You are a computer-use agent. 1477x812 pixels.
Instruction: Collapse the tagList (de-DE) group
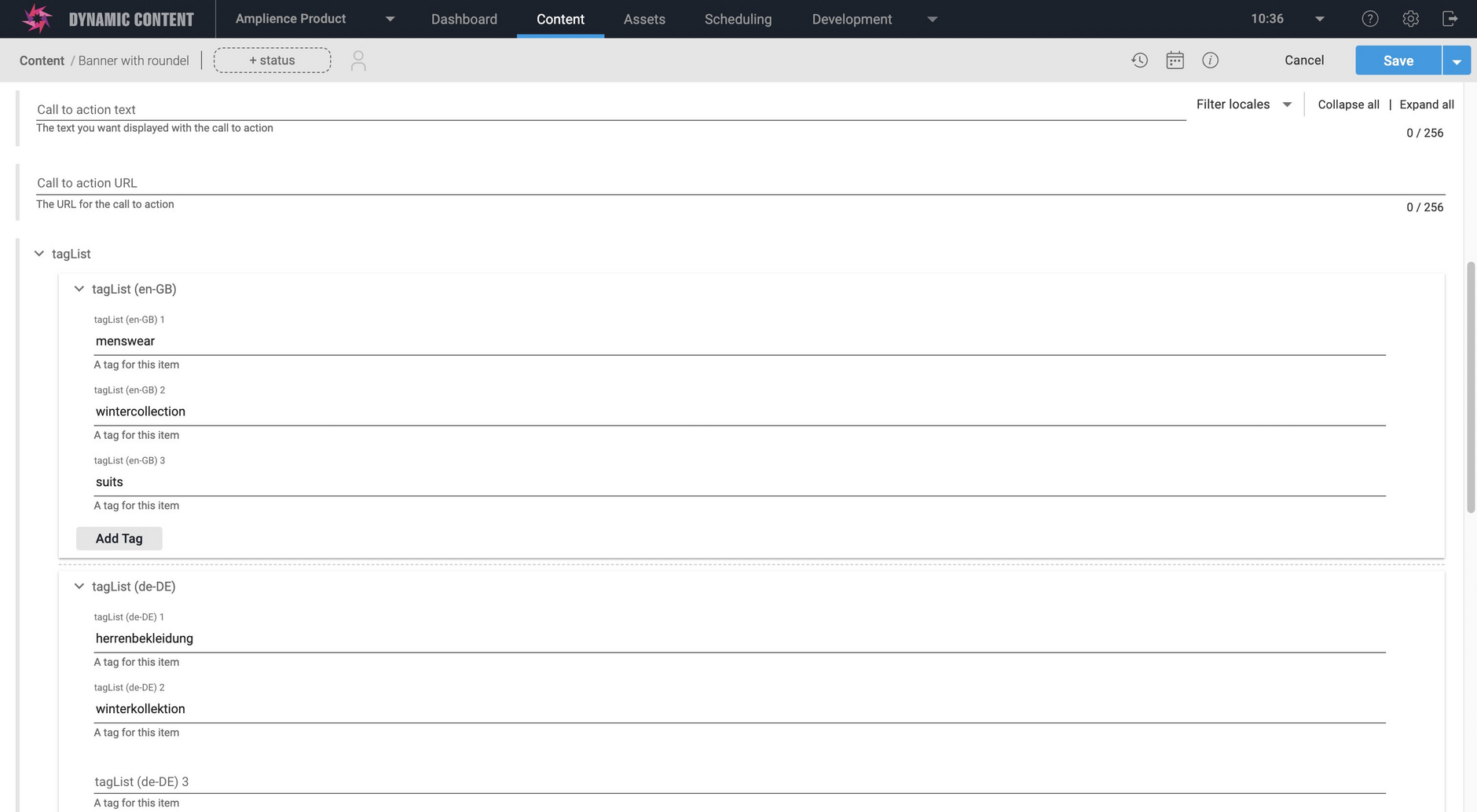click(79, 587)
